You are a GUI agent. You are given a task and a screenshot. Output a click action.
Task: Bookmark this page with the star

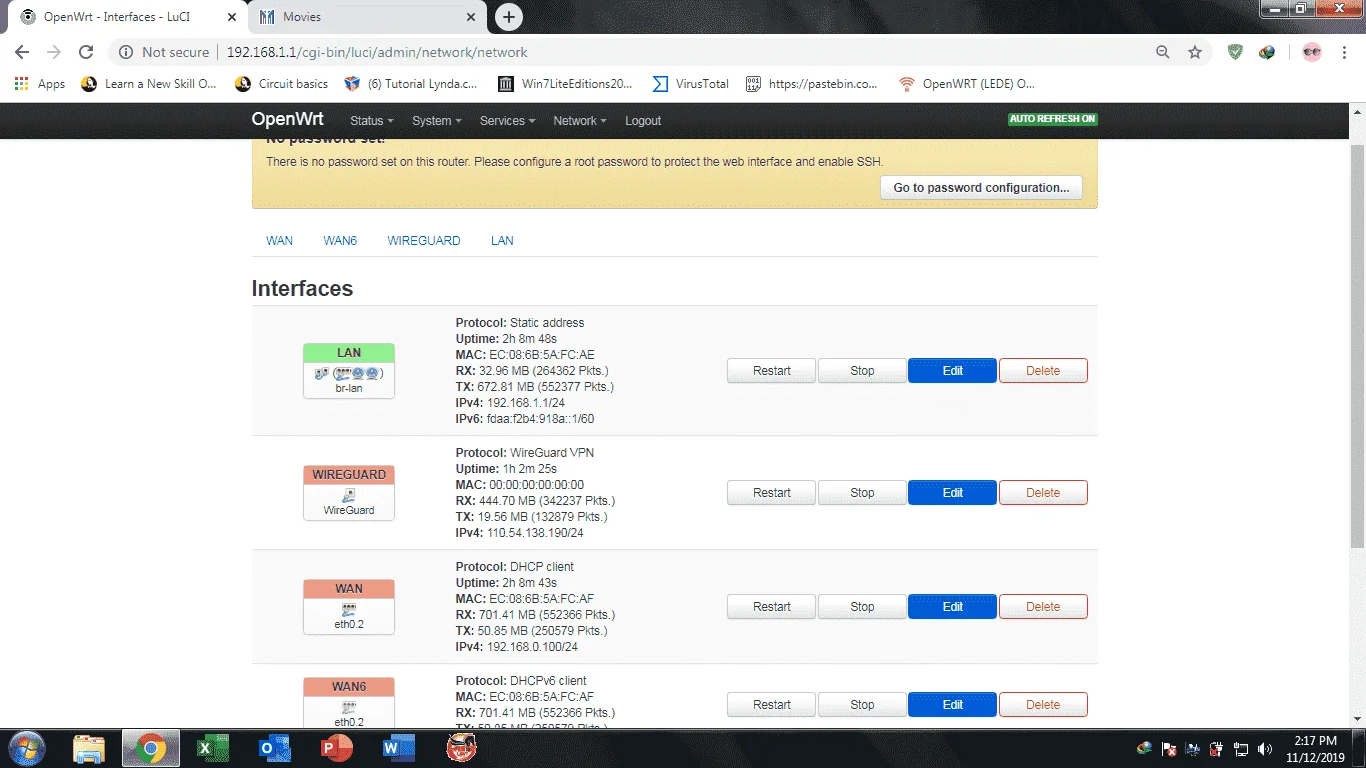[1195, 52]
